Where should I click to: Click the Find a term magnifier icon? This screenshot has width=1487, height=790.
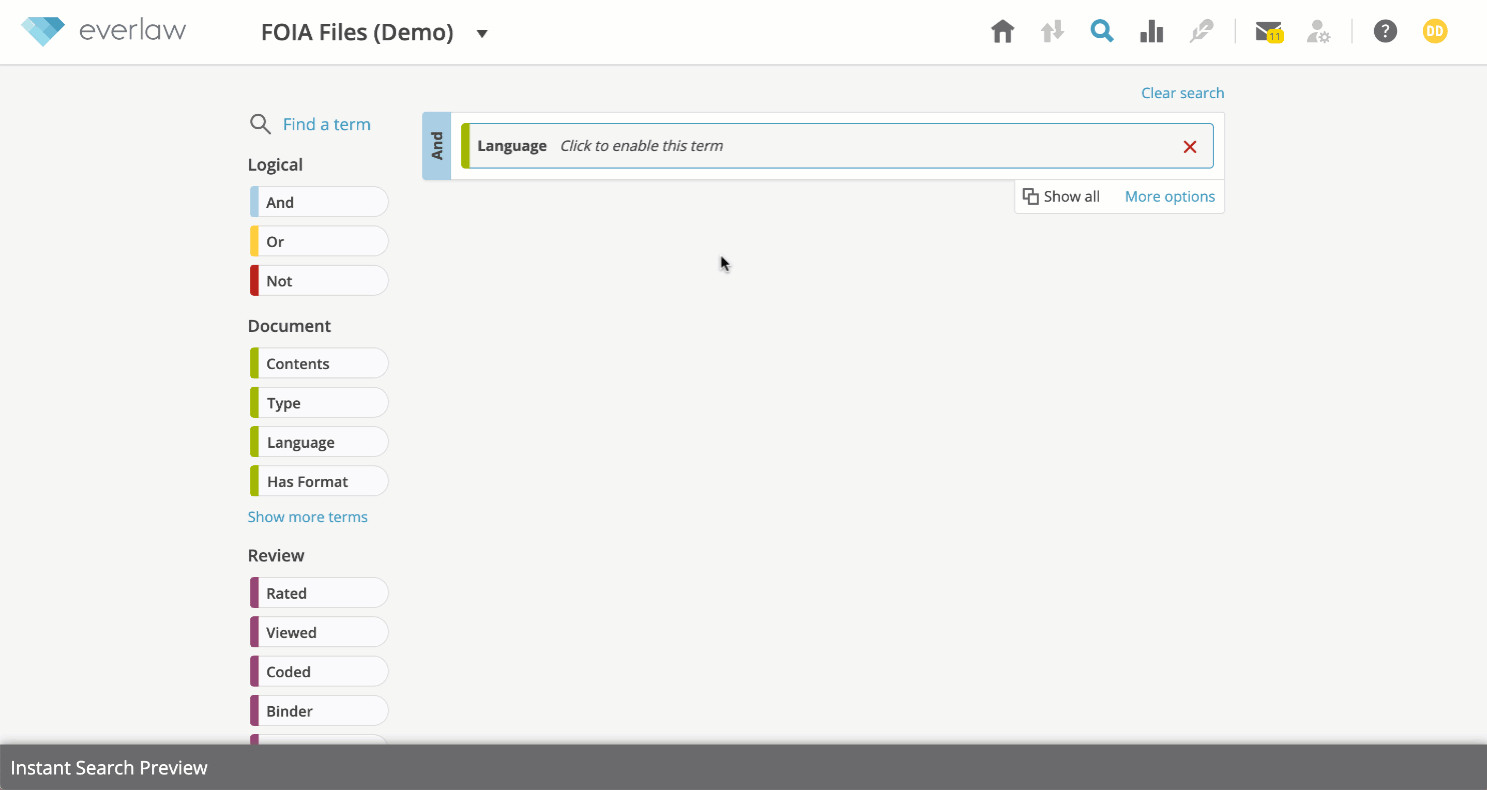[260, 124]
